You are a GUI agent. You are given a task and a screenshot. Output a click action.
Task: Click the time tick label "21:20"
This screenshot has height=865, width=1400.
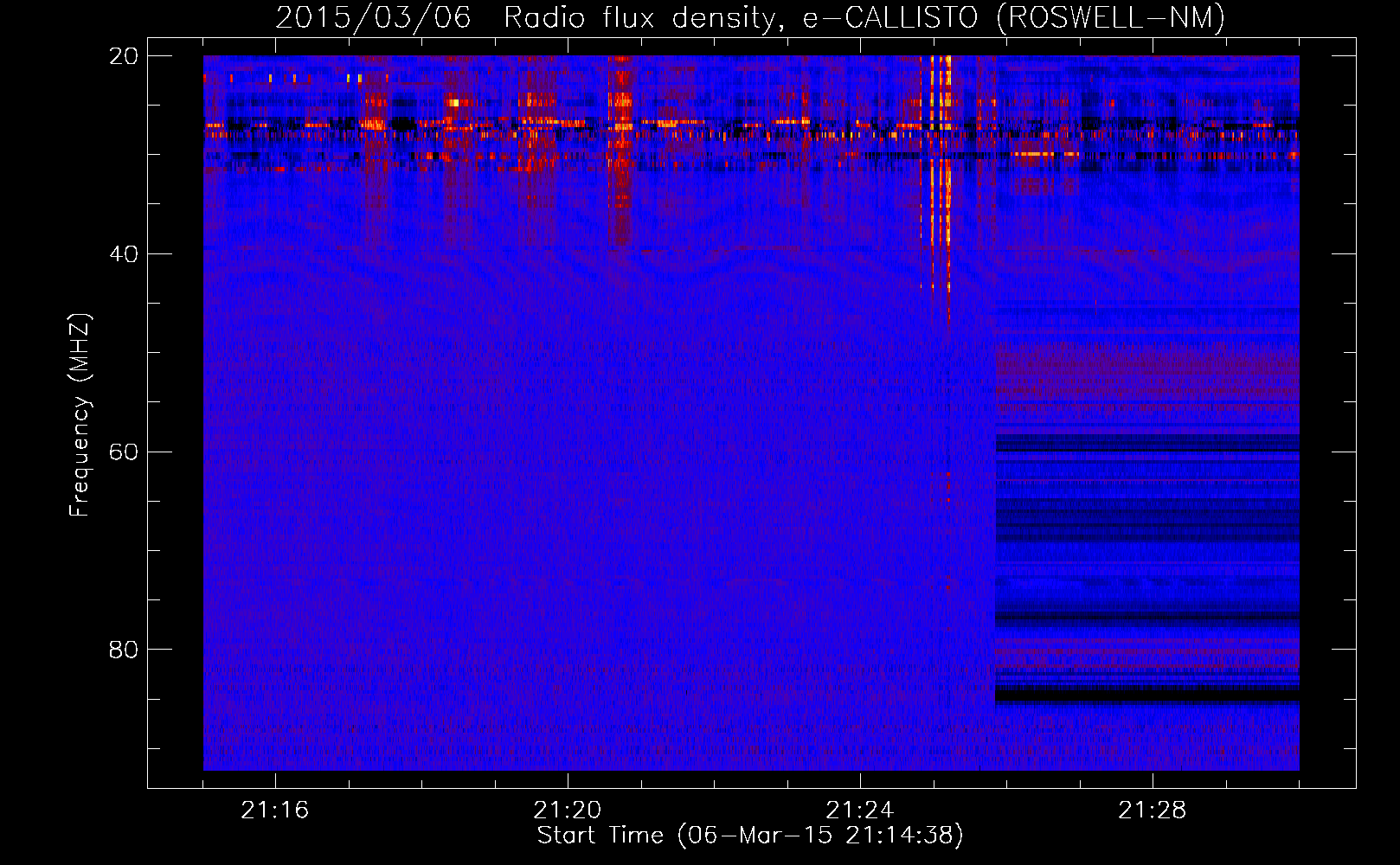(568, 811)
